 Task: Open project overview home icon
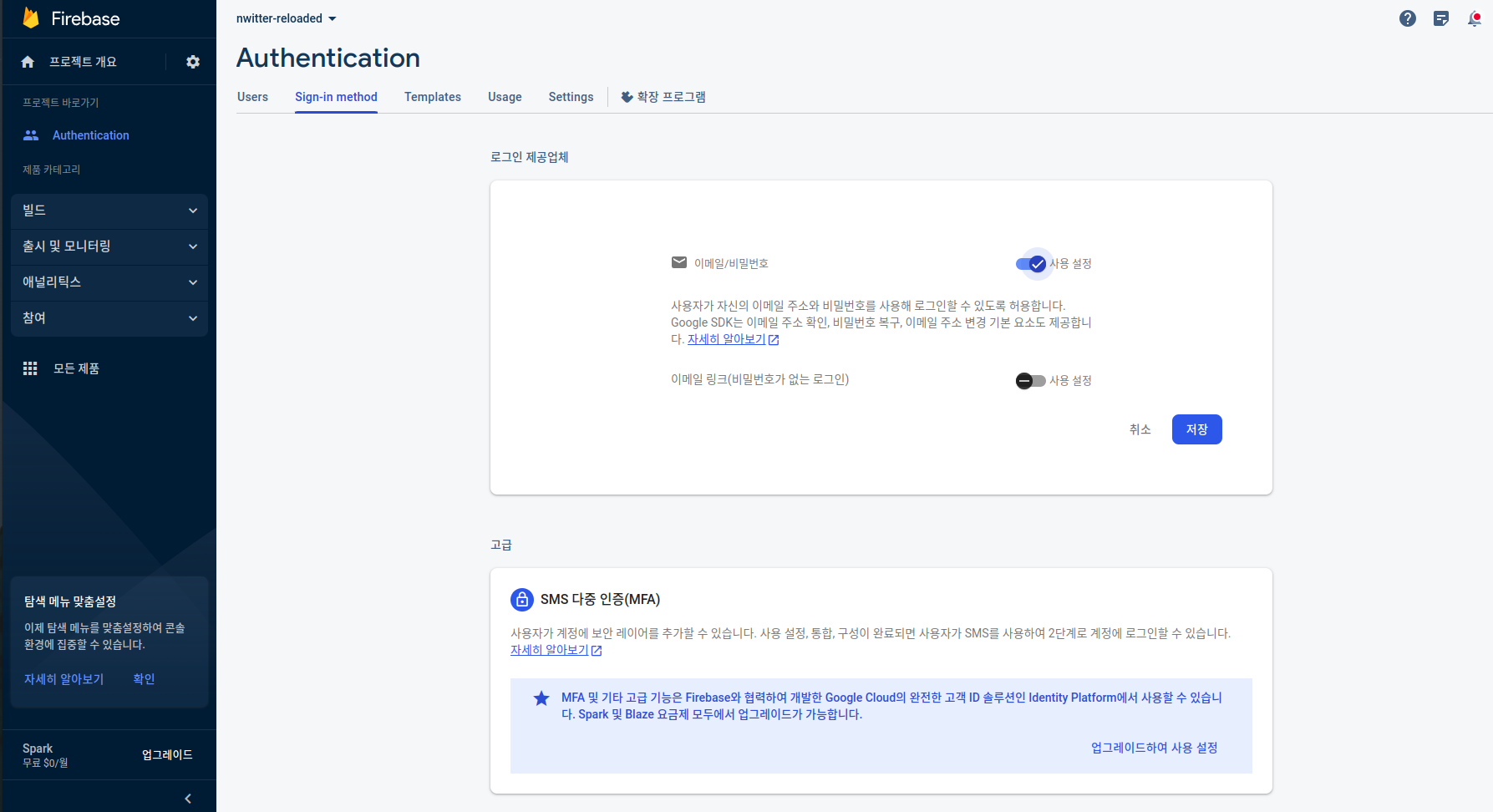pos(28,62)
